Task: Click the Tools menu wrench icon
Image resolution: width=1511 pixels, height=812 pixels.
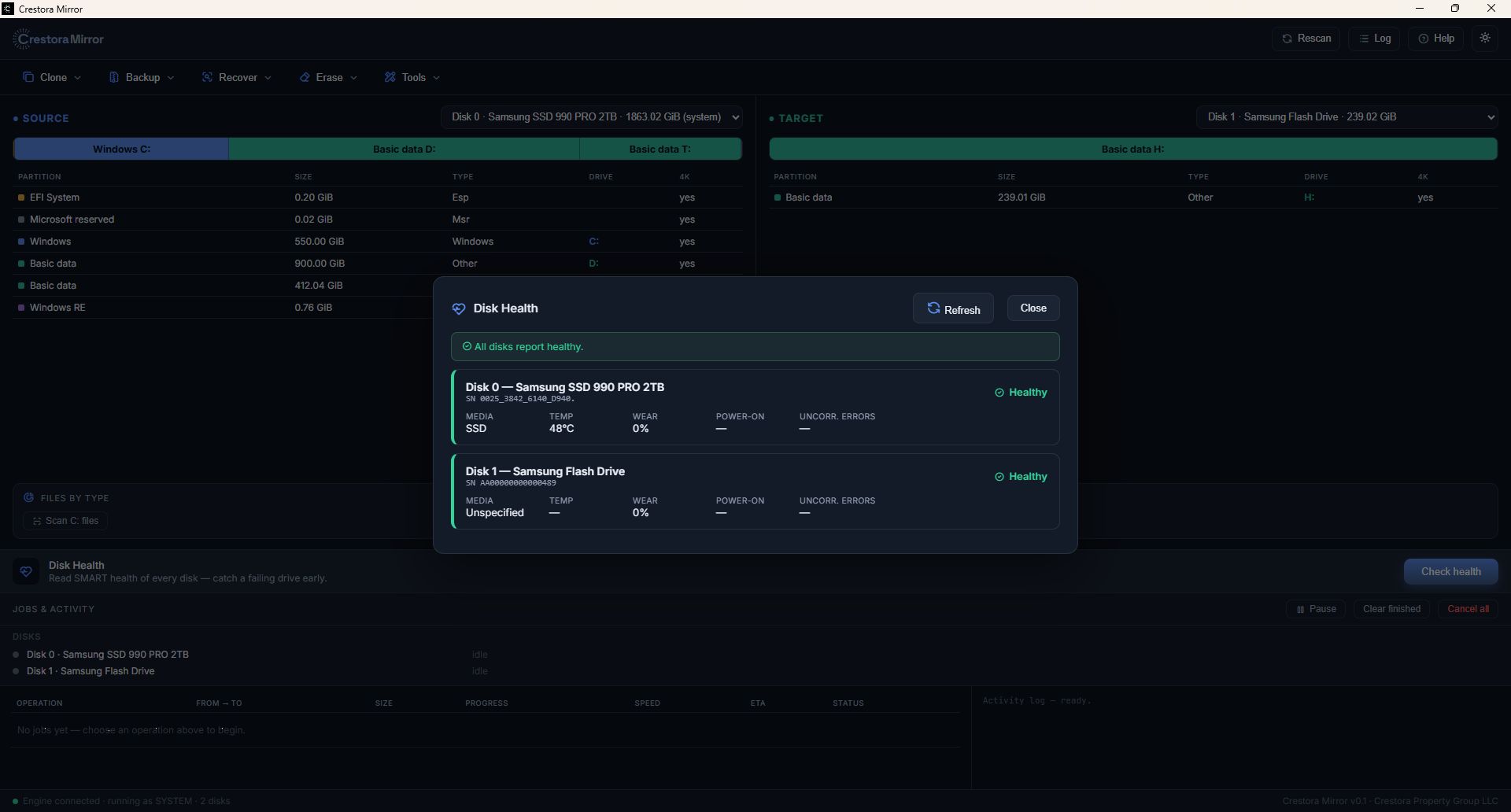Action: point(390,77)
